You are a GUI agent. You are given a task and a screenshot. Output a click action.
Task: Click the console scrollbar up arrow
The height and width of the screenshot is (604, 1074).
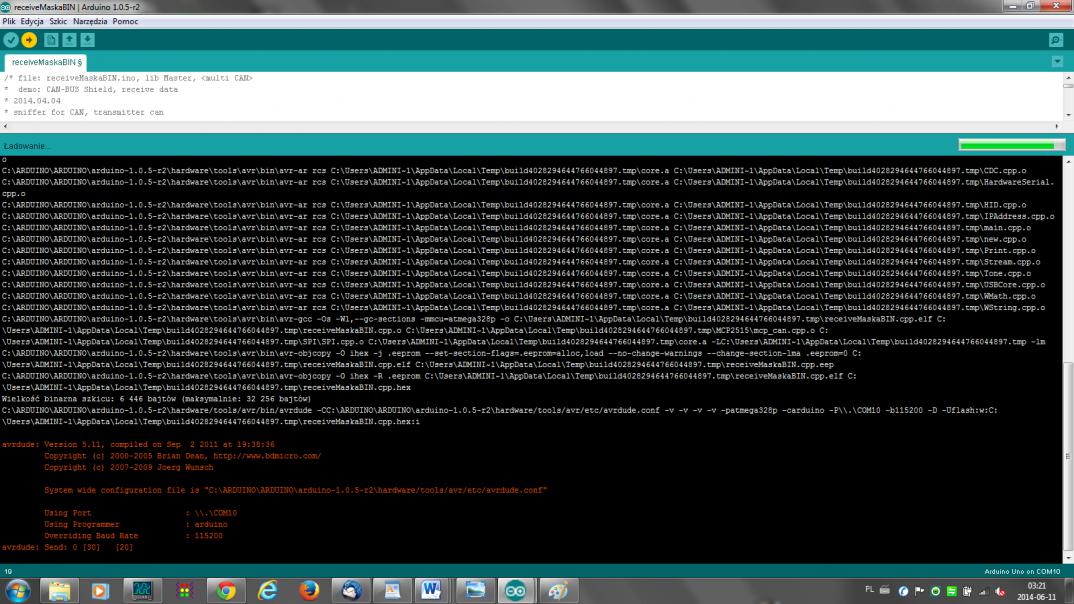click(1068, 162)
